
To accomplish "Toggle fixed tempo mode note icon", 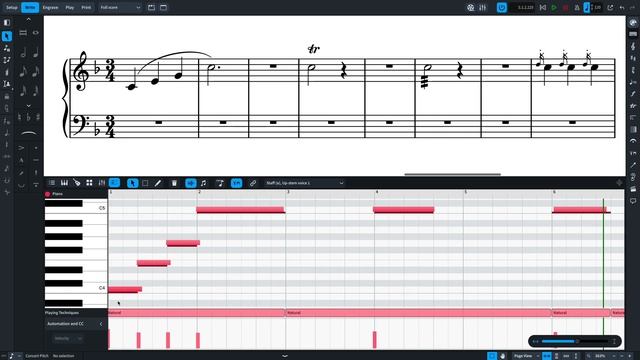I will (x=587, y=7).
